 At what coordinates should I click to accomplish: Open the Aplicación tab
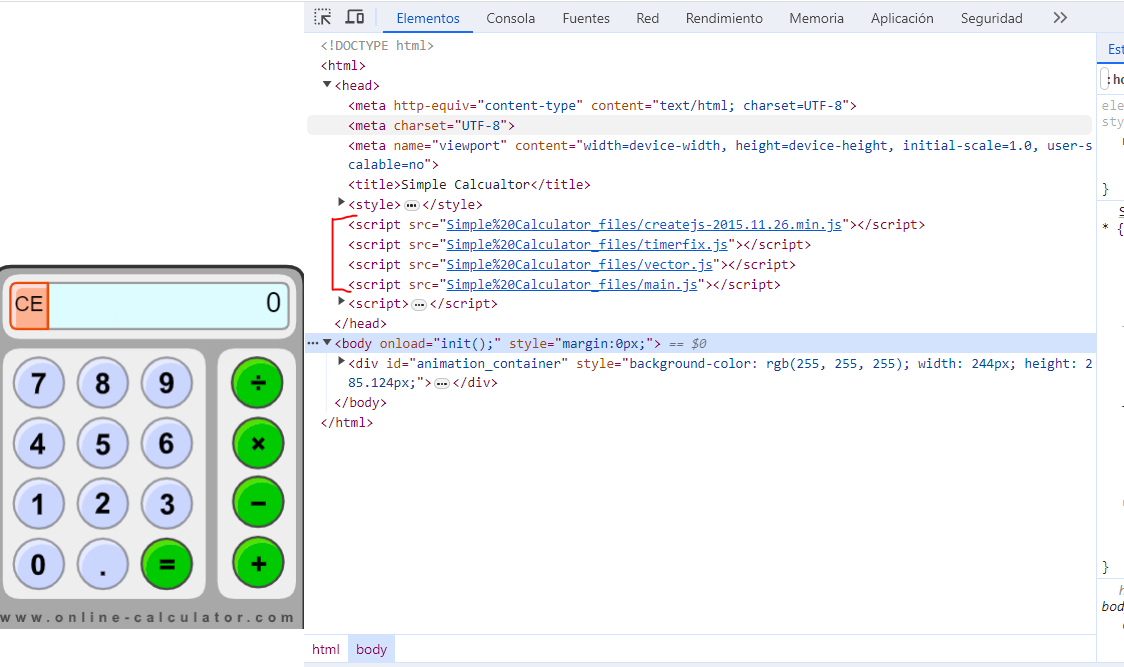click(x=902, y=18)
